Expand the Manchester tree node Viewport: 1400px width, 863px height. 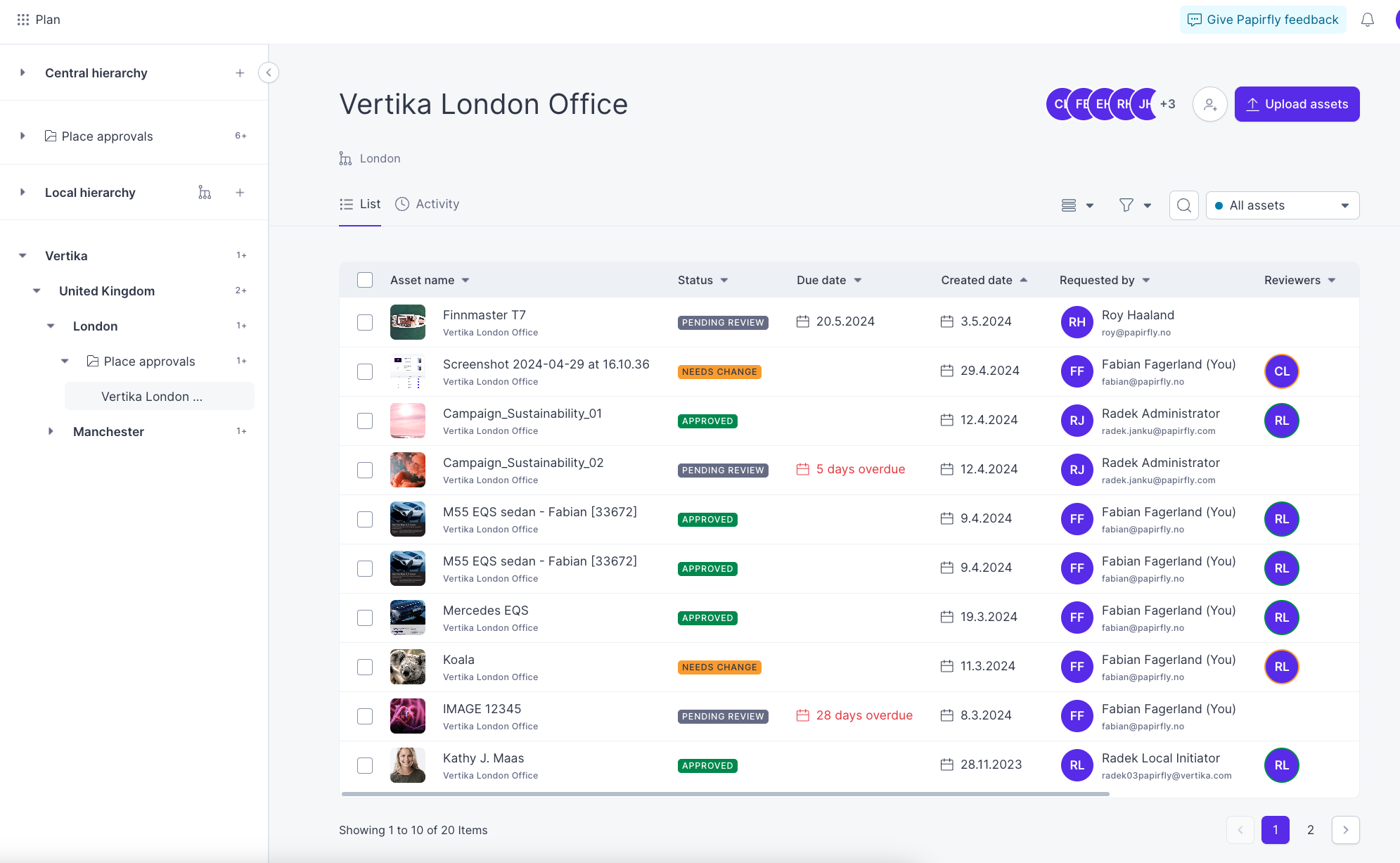click(51, 431)
